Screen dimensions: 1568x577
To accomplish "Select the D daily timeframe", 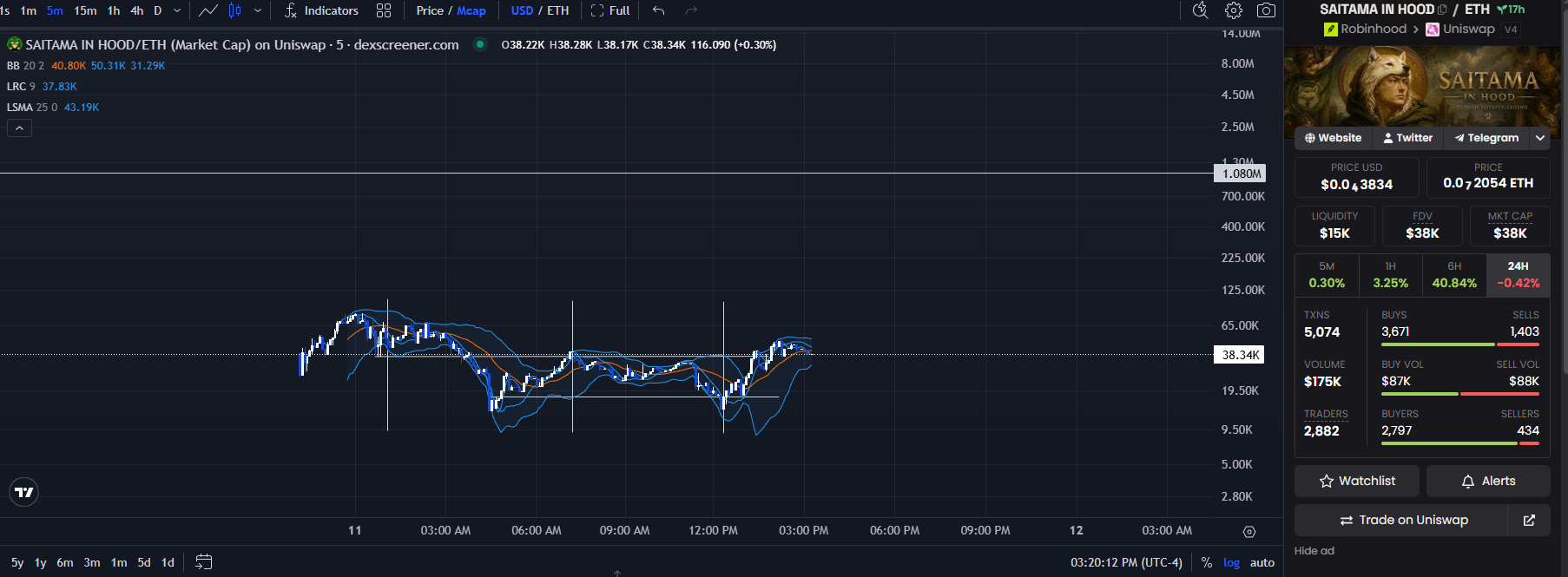I will point(157,10).
